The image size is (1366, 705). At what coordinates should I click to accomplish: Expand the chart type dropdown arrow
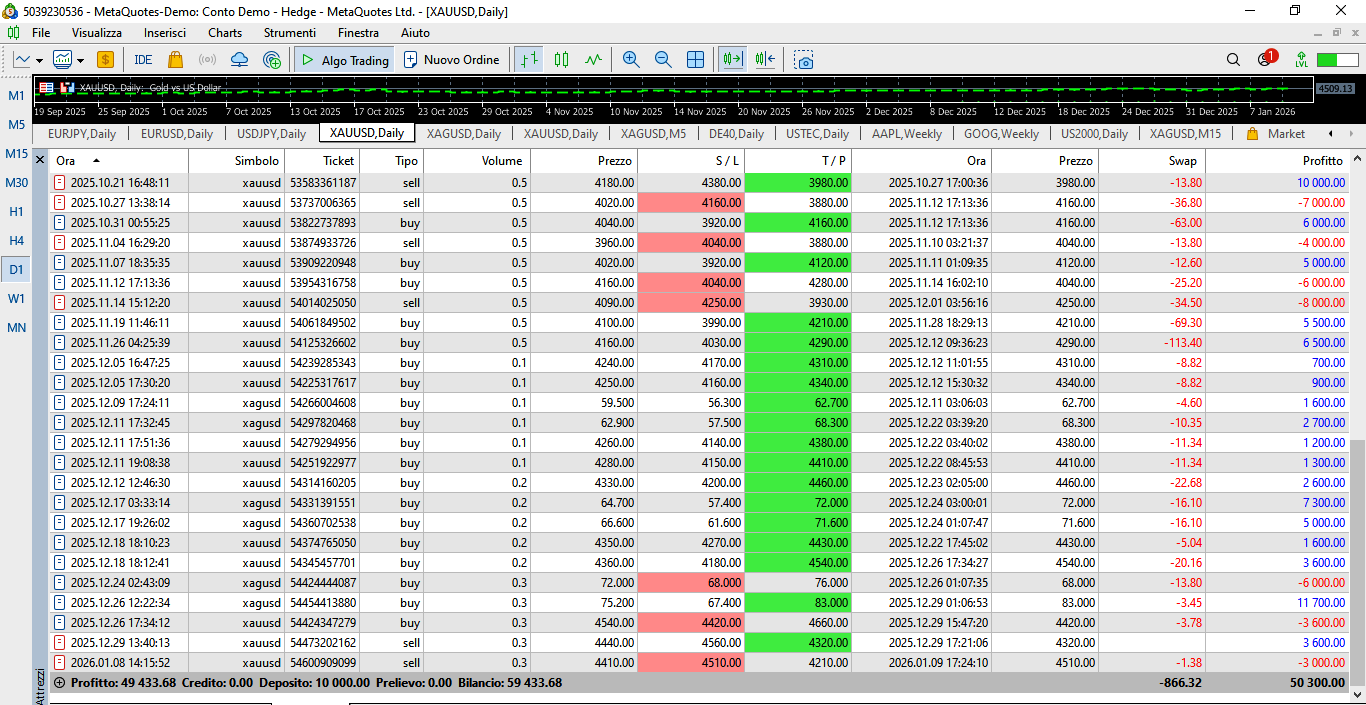[x=39, y=60]
